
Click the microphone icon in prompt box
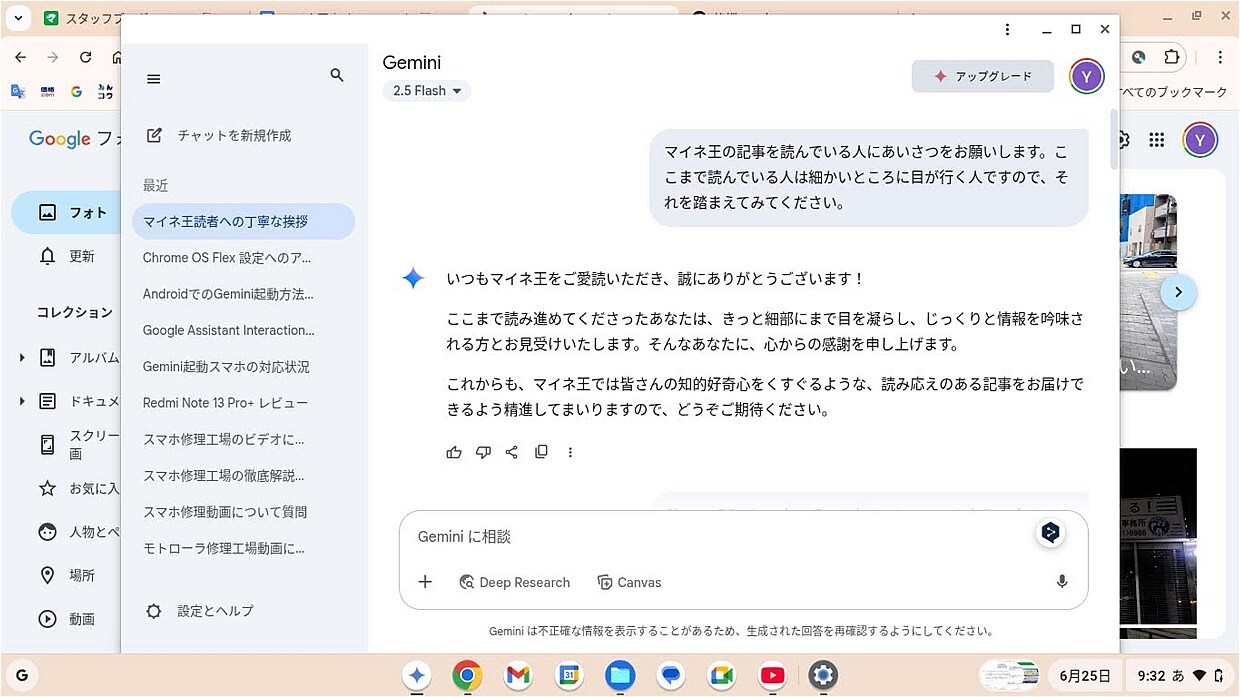[x=1061, y=582]
